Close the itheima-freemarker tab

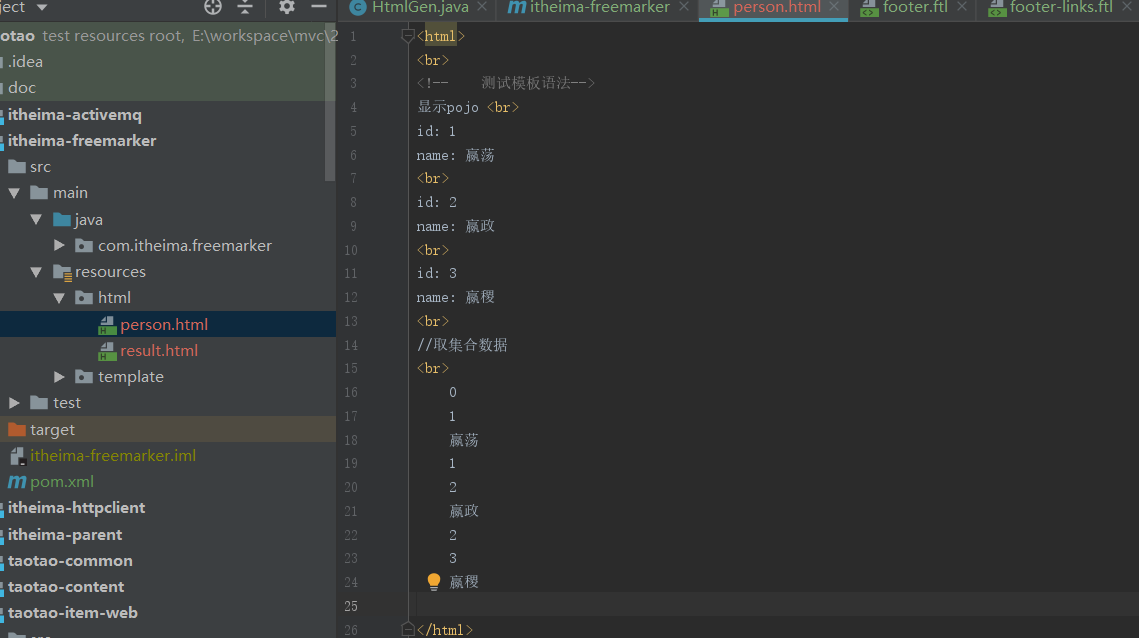pos(684,7)
